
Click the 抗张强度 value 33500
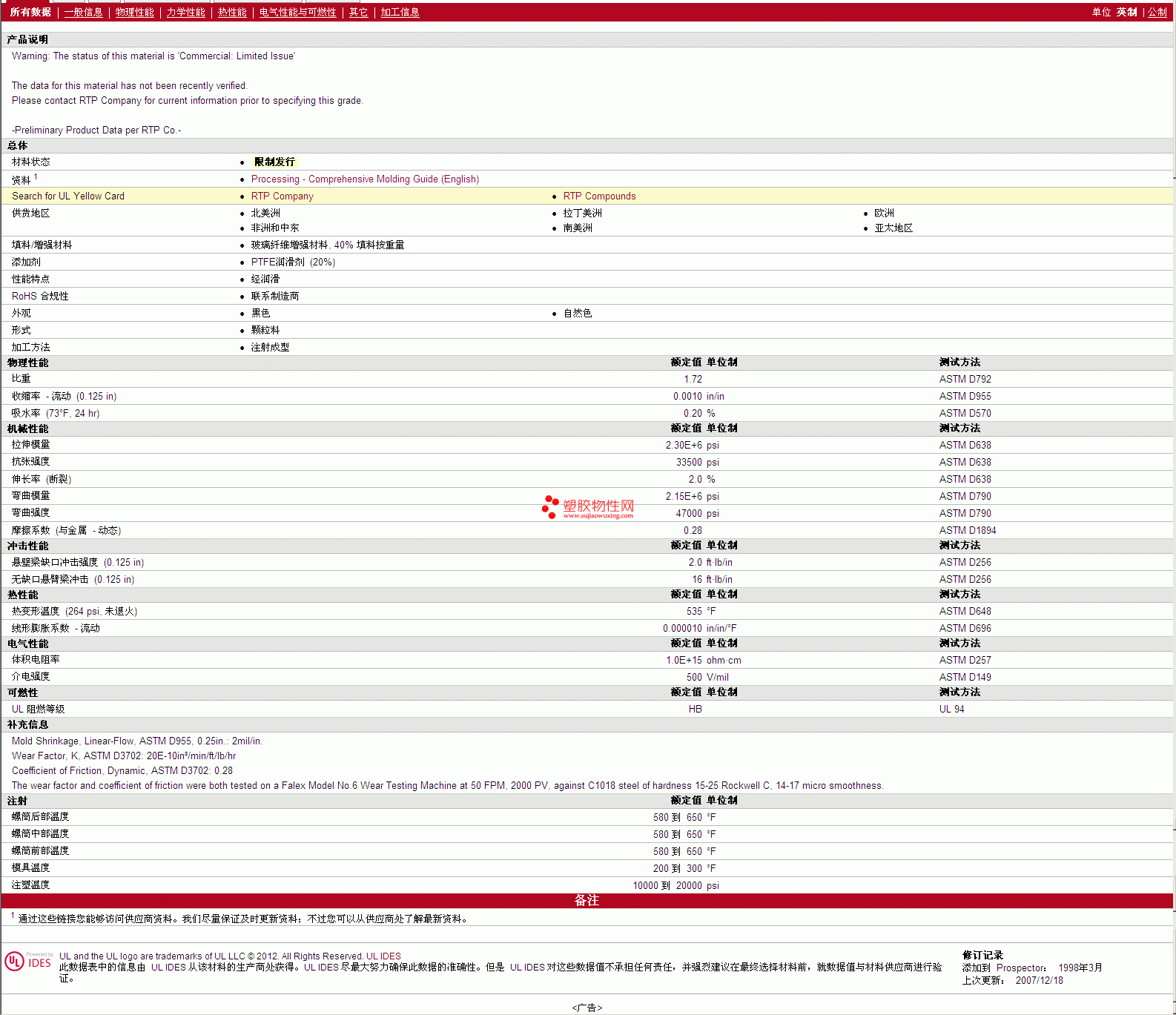pos(689,463)
